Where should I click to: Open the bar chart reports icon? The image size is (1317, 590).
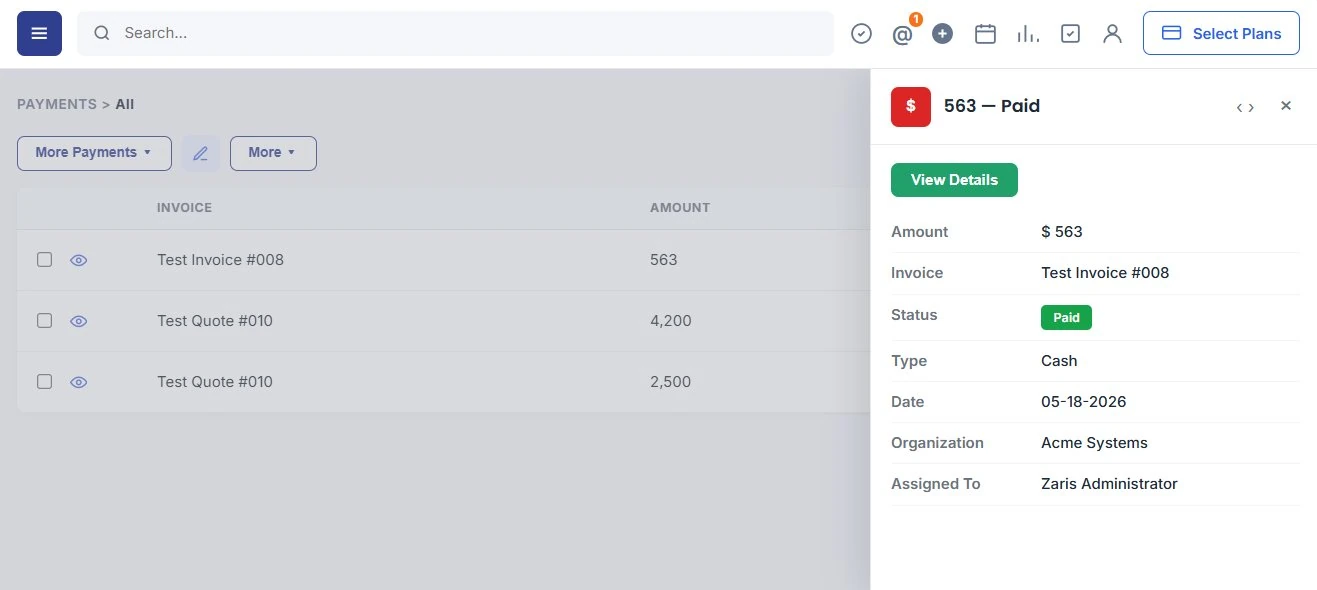[1027, 34]
